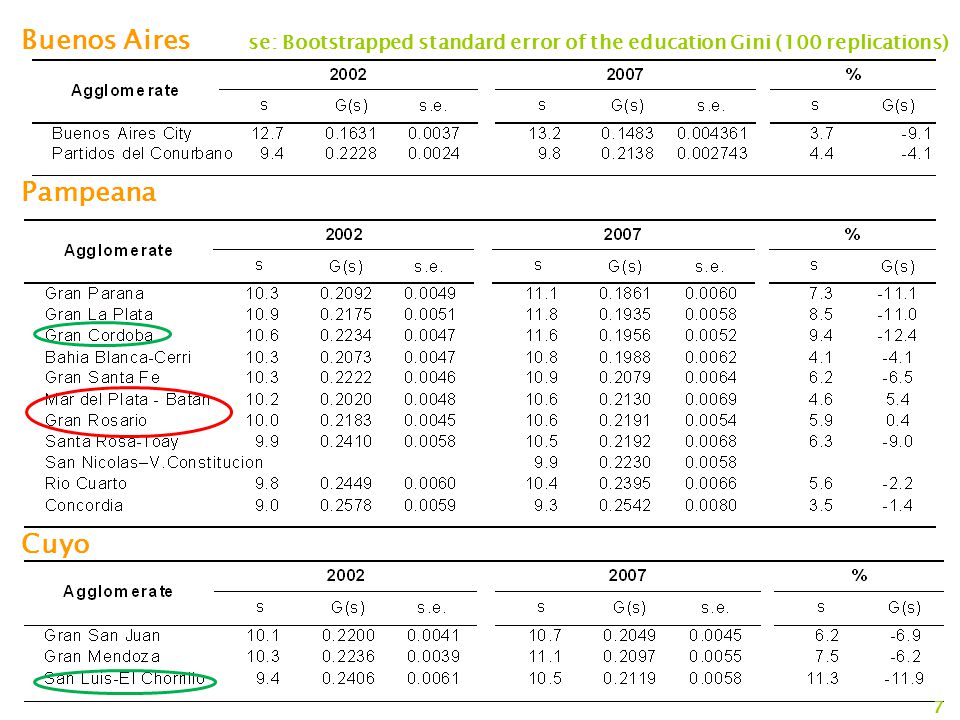Viewport: 960px width, 720px height.
Task: Select Rio Cuarto 2002 Gini 0.2449
Action: click(x=346, y=484)
